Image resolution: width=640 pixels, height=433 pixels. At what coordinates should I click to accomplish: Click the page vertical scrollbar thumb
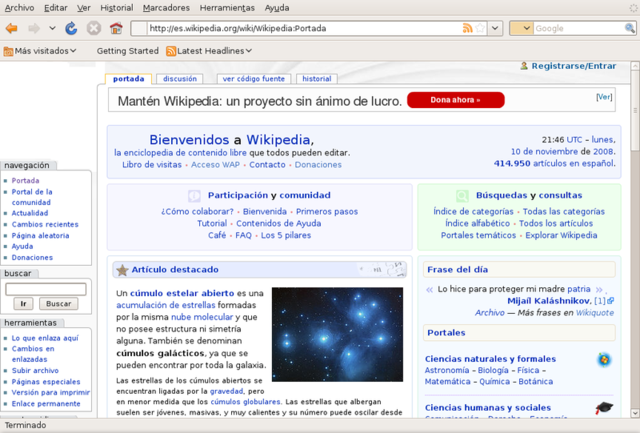[635, 111]
